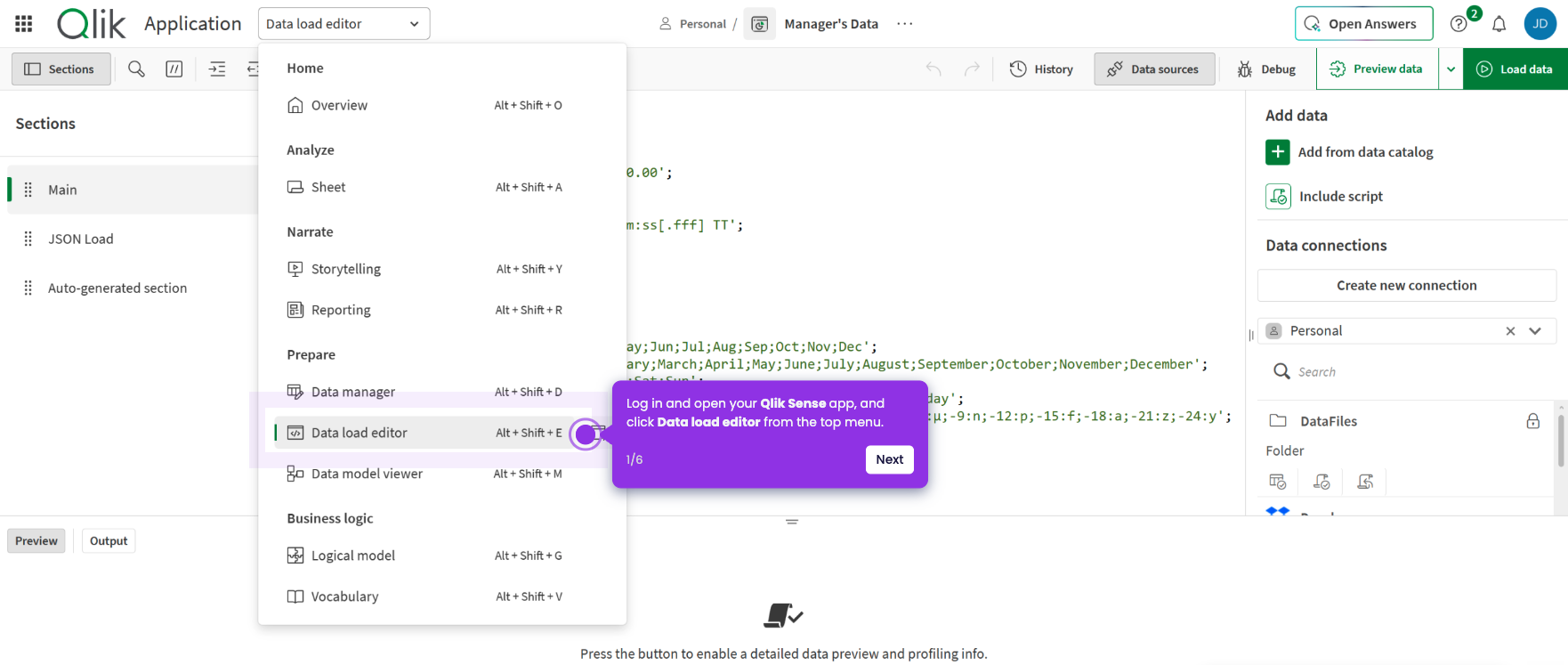Click the Select data icon under DataFiles
Image resolution: width=1568 pixels, height=665 pixels.
click(x=1278, y=482)
